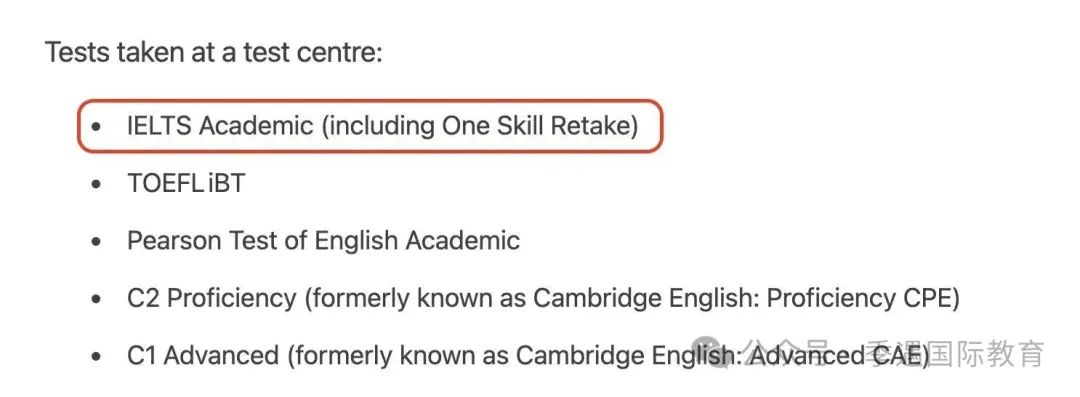
Task: Click the red highlight border around IELTS
Action: (370, 101)
